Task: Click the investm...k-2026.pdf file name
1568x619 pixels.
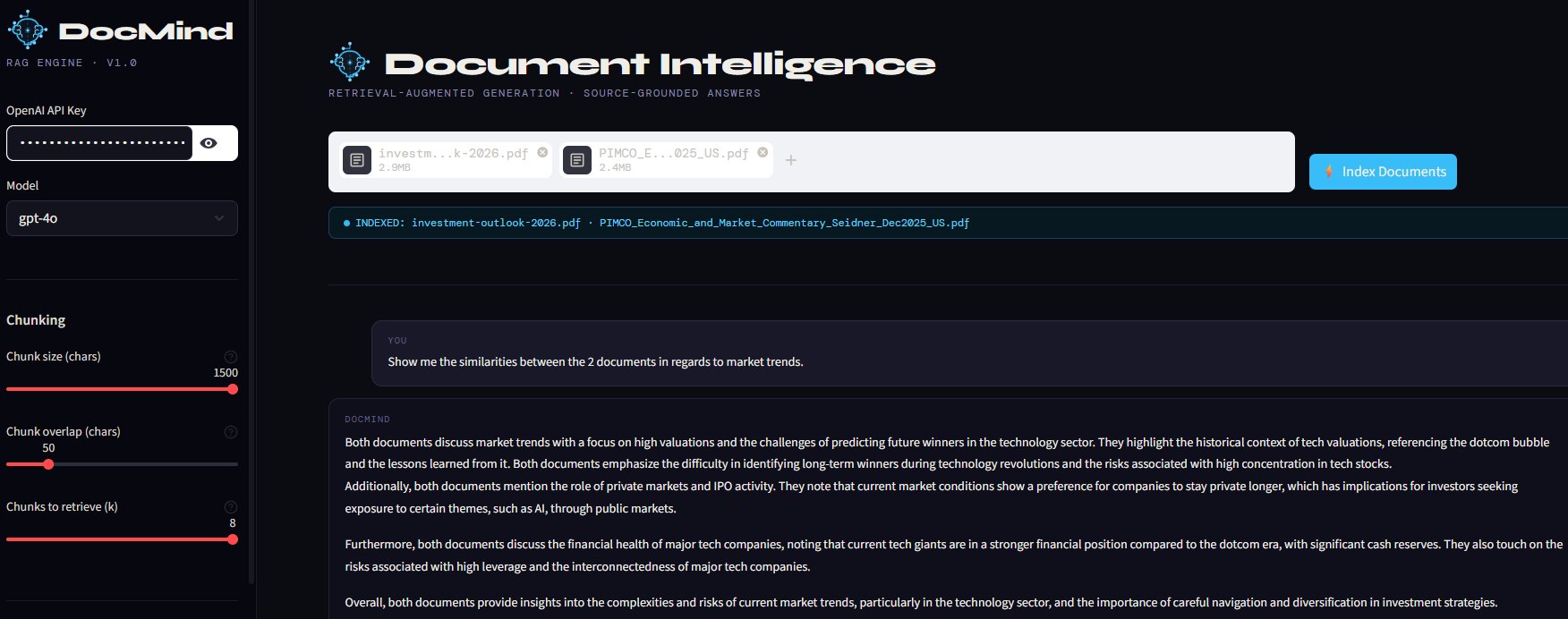Action: coord(453,153)
